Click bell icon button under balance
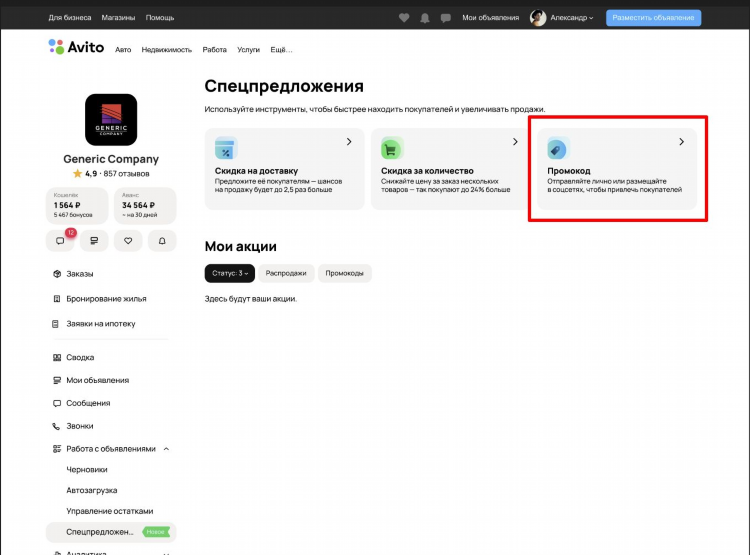The height and width of the screenshot is (555, 750). tap(162, 241)
